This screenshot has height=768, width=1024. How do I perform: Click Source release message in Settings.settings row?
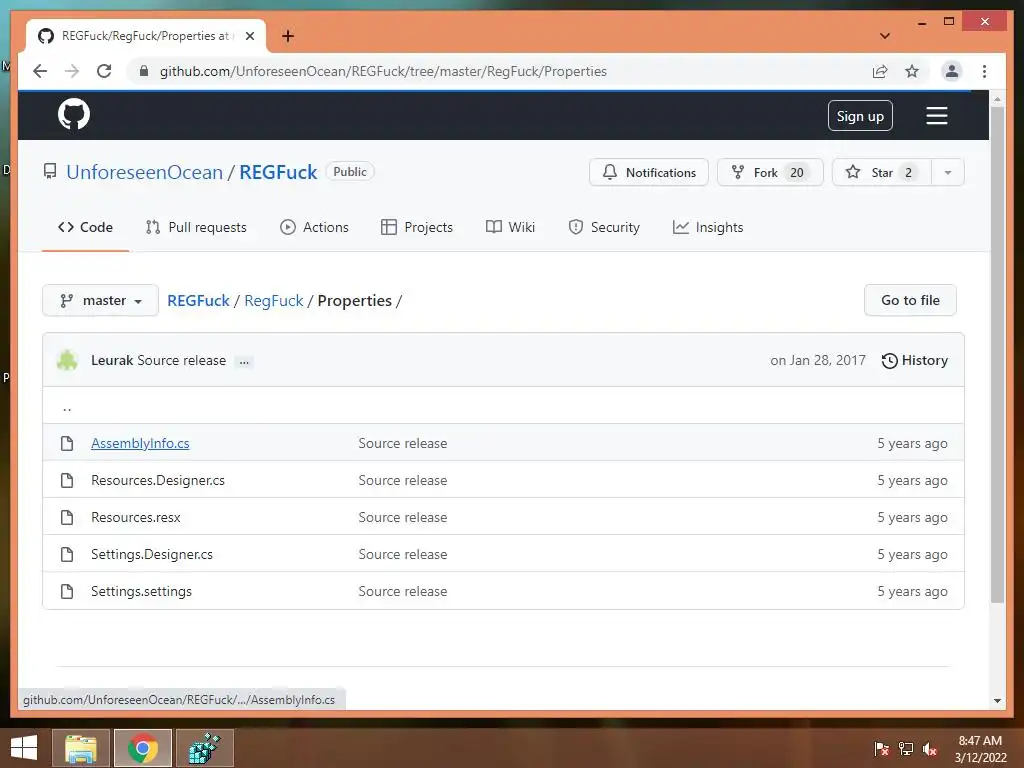pos(403,592)
